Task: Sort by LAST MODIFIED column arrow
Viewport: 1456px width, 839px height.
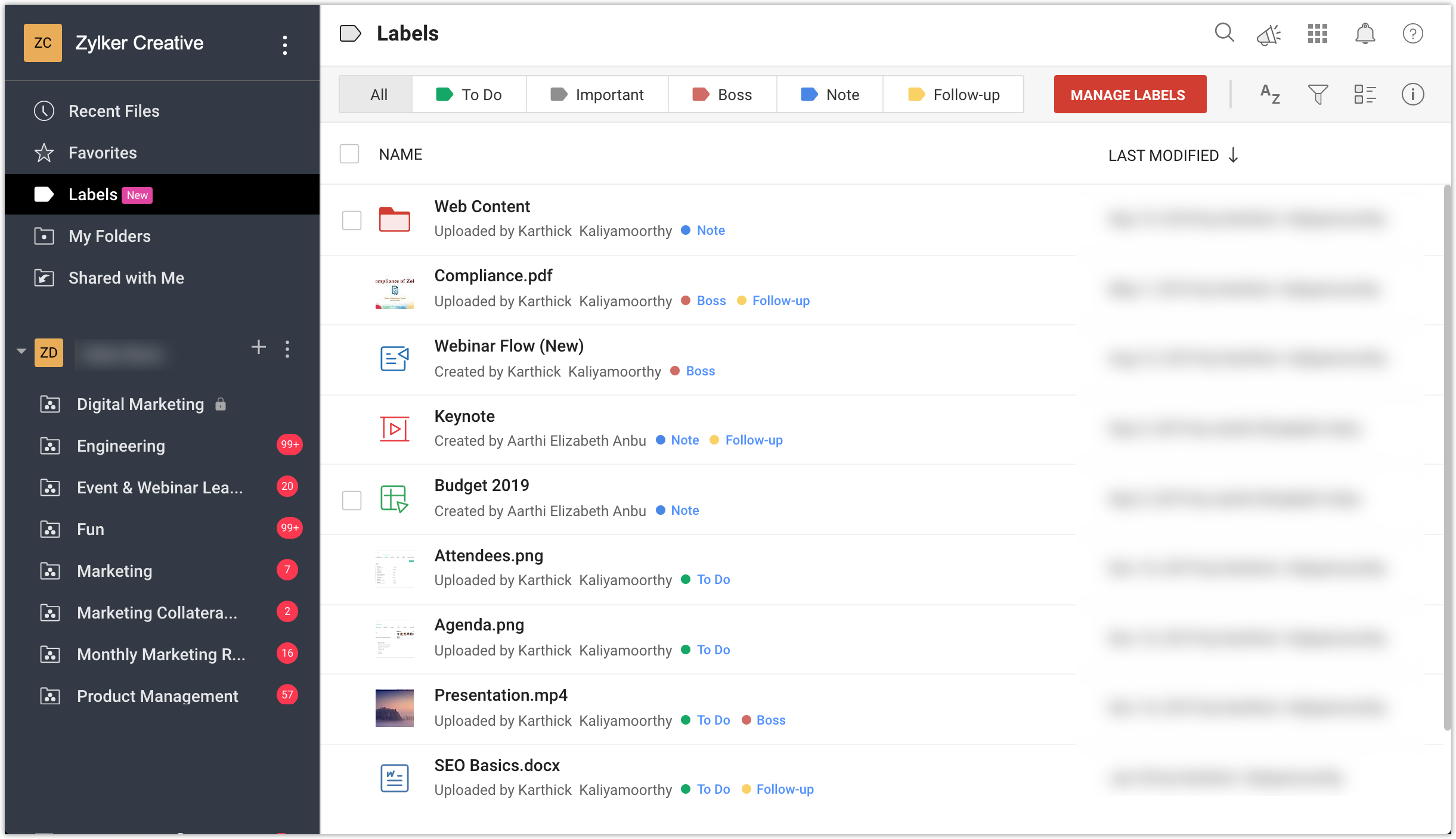Action: point(1234,156)
